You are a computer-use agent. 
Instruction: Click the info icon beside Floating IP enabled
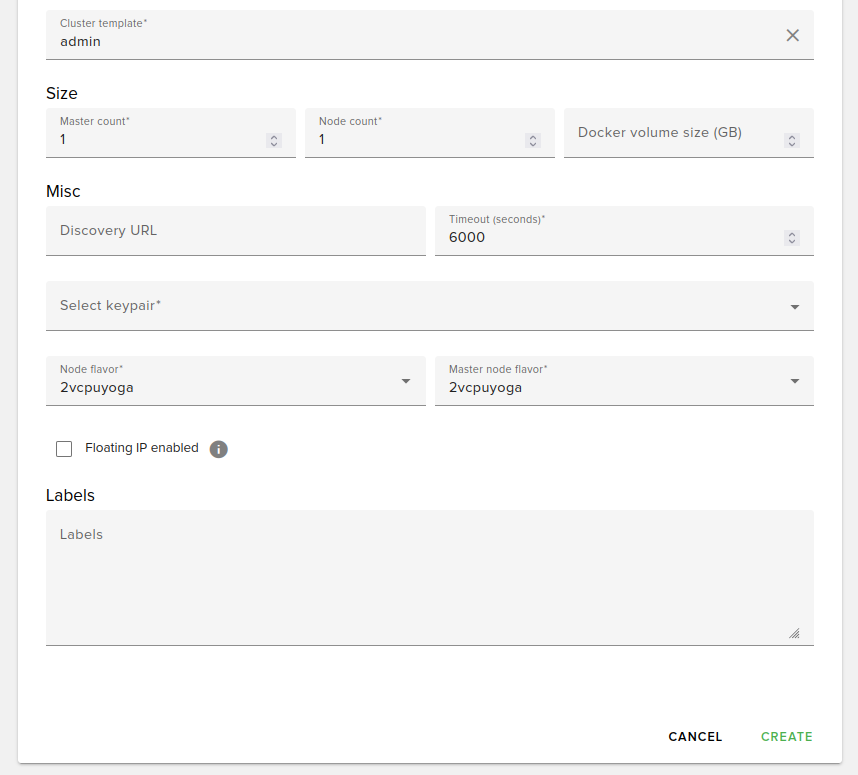point(218,449)
